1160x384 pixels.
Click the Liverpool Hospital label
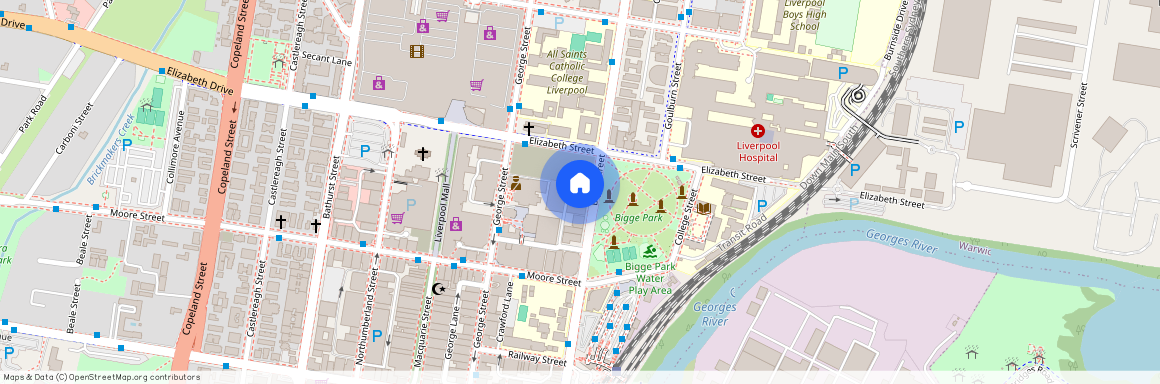(758, 152)
